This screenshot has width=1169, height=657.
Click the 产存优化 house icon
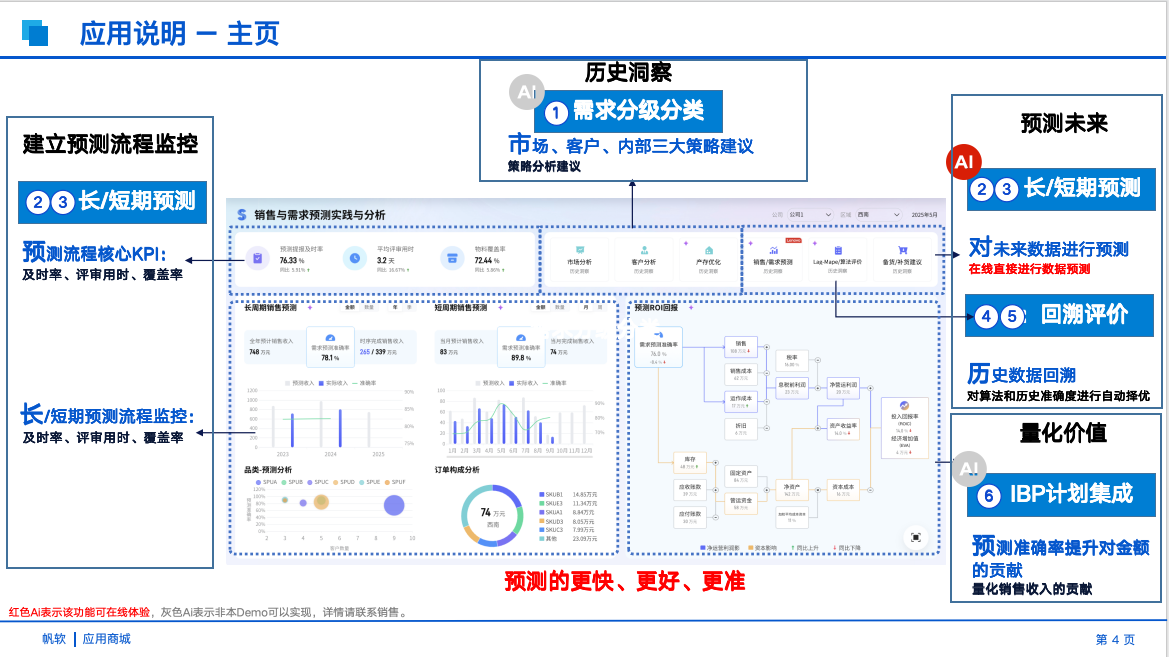click(x=708, y=250)
